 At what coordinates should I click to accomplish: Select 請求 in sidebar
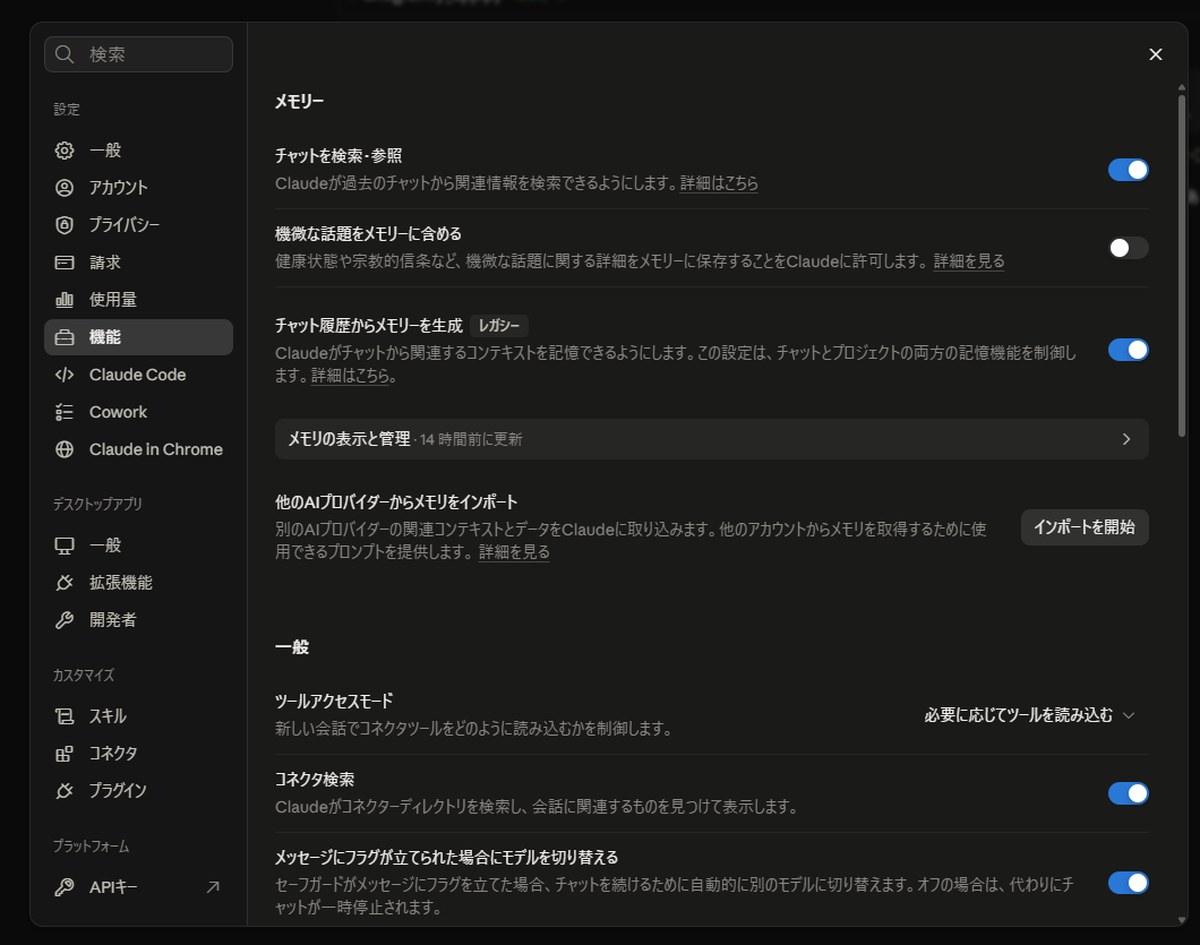tap(139, 262)
